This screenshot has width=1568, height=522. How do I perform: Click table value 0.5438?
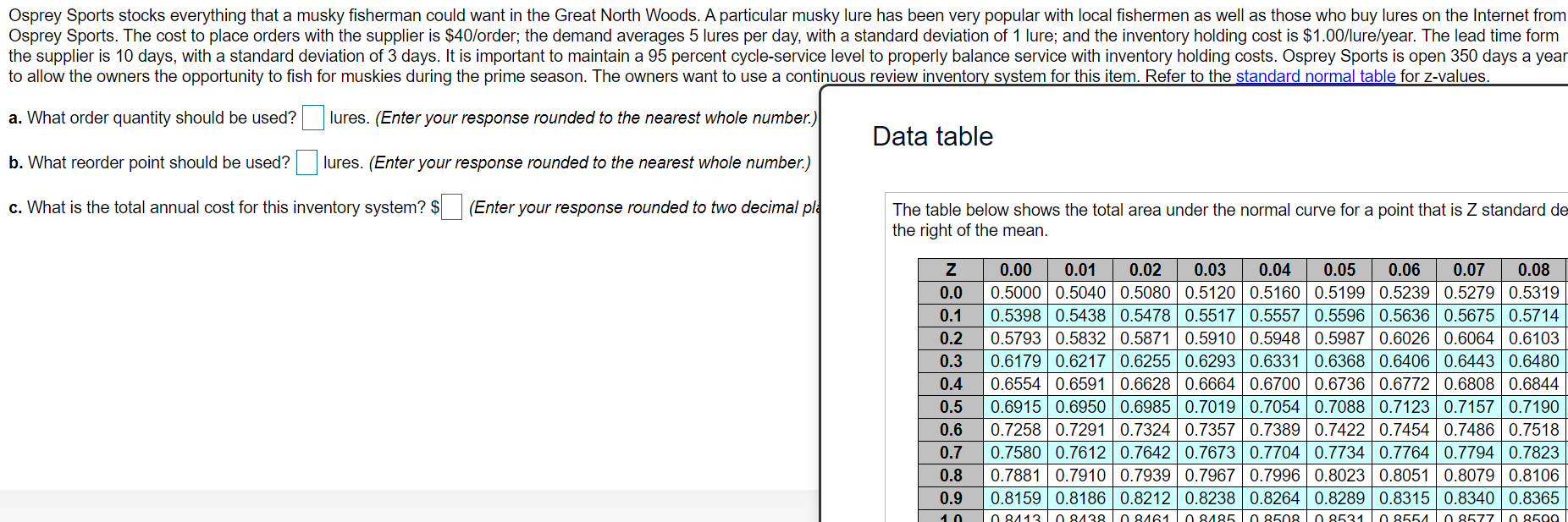click(x=1080, y=316)
